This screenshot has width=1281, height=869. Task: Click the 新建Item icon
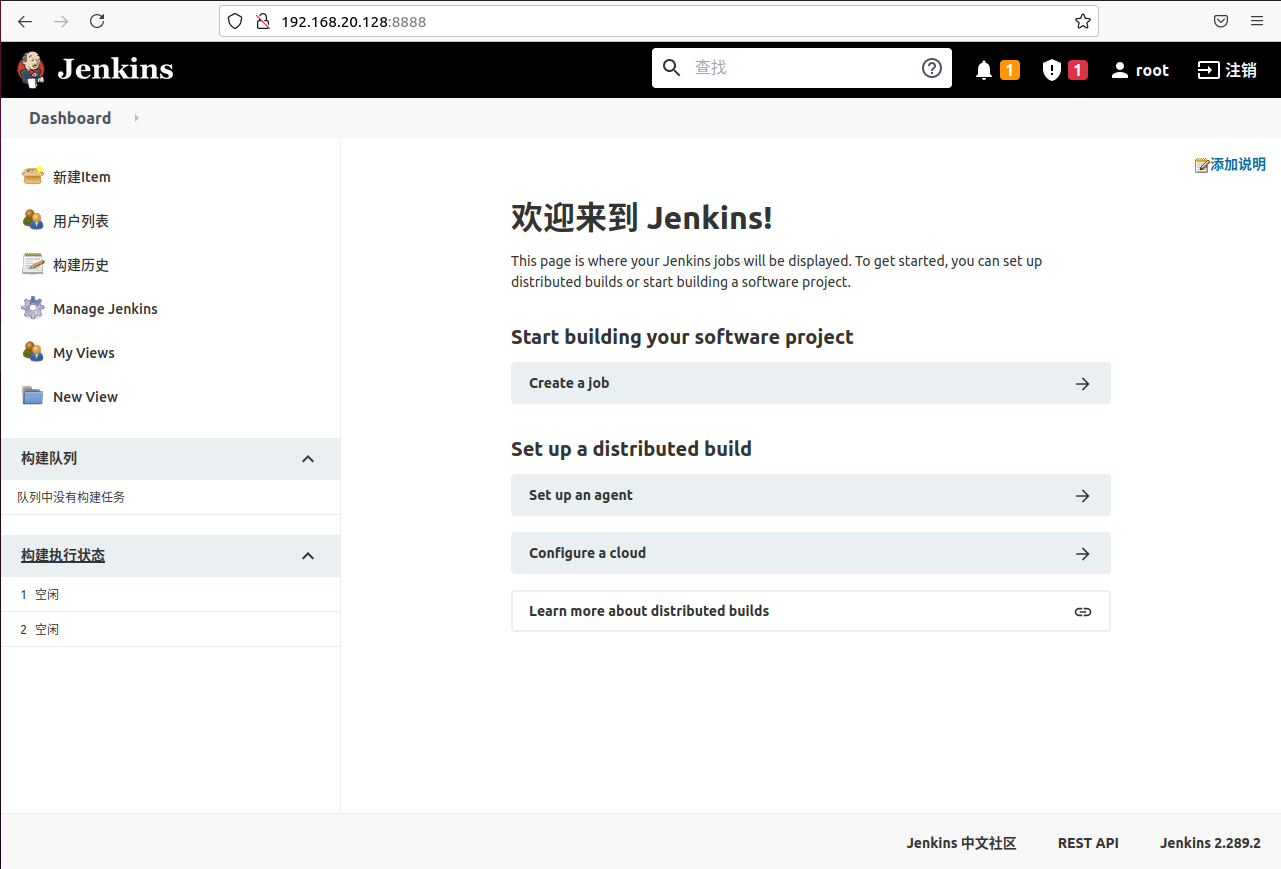33,176
